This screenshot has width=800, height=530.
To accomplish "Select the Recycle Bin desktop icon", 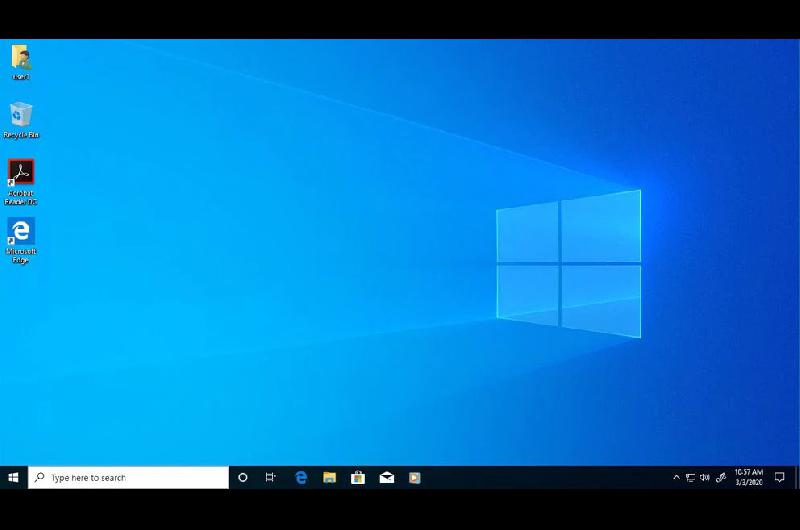I will click(x=21, y=120).
